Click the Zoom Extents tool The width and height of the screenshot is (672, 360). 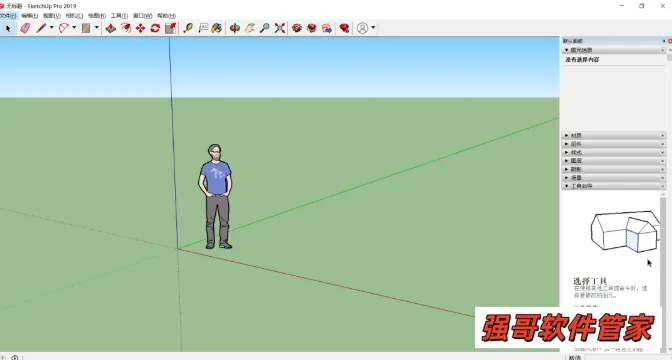coord(280,28)
